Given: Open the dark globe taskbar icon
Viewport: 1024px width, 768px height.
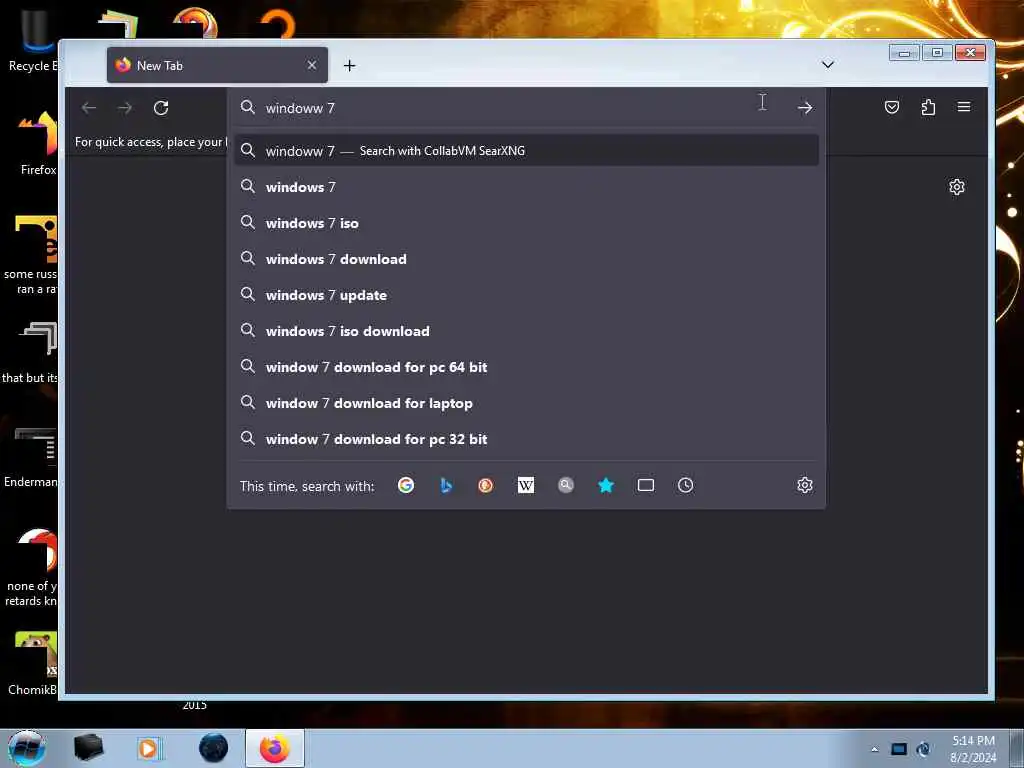Looking at the screenshot, I should pos(214,748).
